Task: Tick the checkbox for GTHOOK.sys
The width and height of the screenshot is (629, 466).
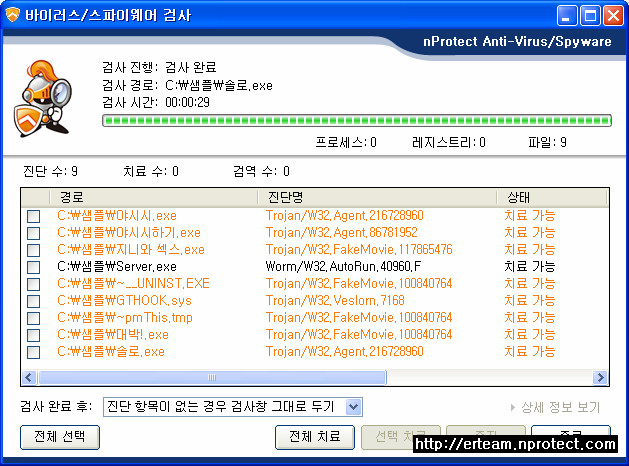Action: click(34, 301)
